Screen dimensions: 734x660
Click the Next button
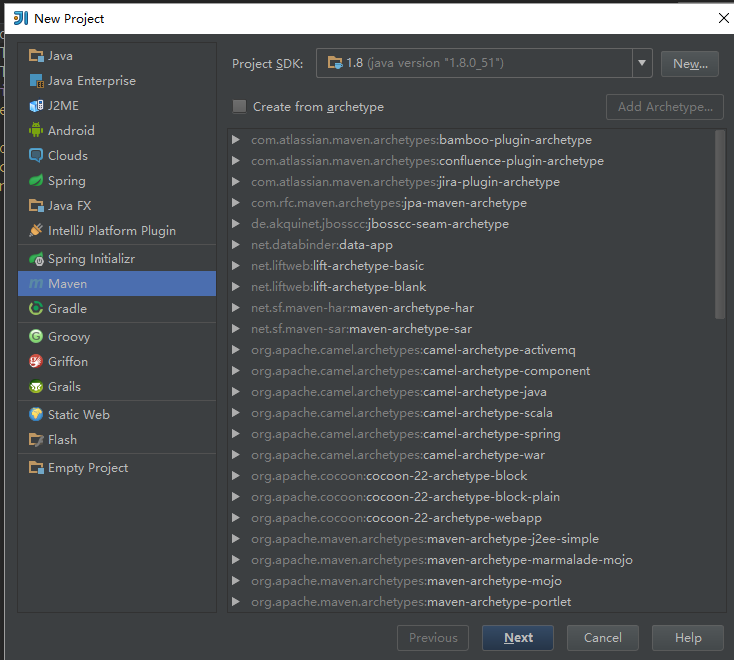[x=518, y=638]
